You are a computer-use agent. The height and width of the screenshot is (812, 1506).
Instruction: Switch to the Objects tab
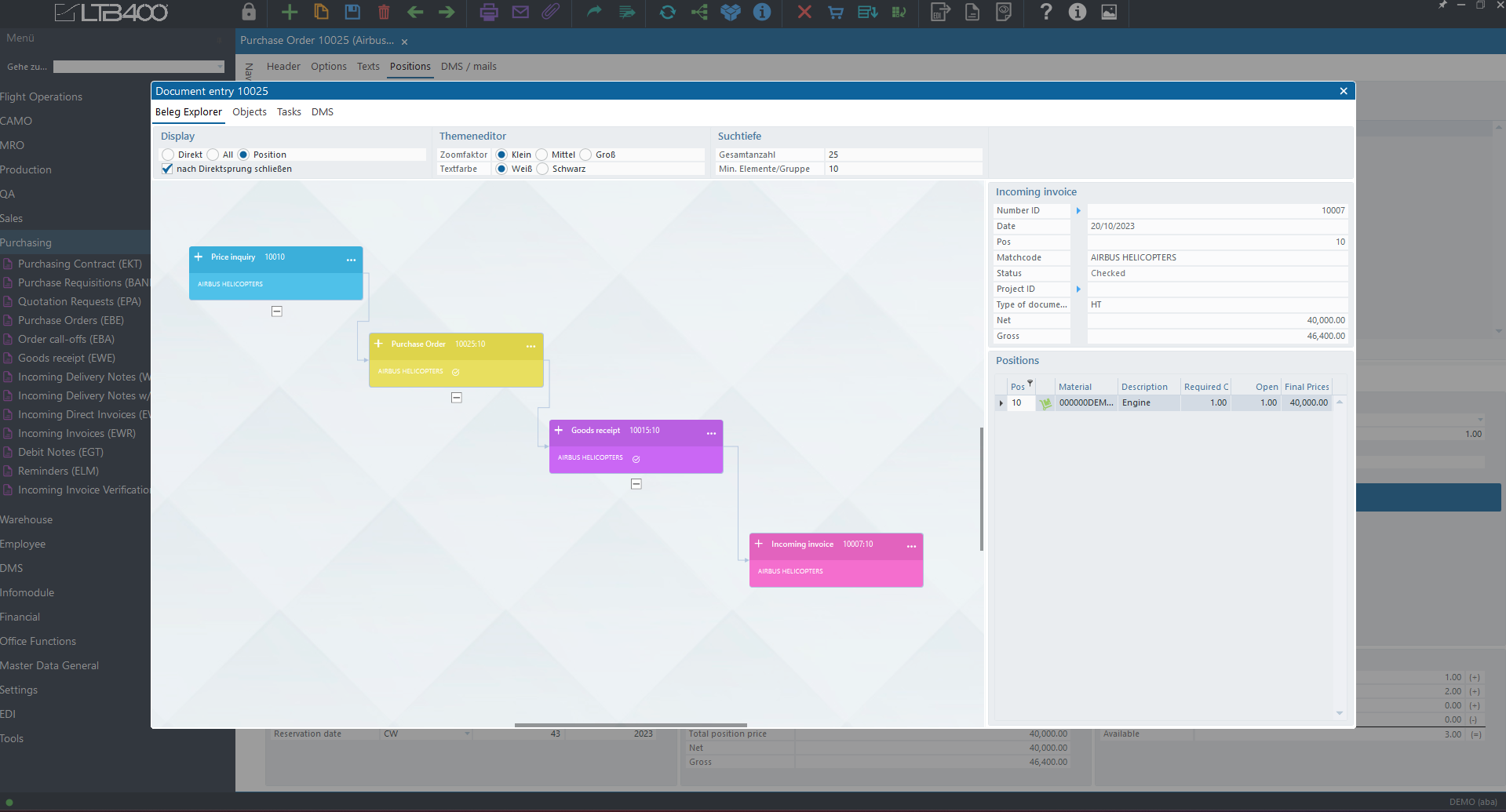[x=249, y=112]
